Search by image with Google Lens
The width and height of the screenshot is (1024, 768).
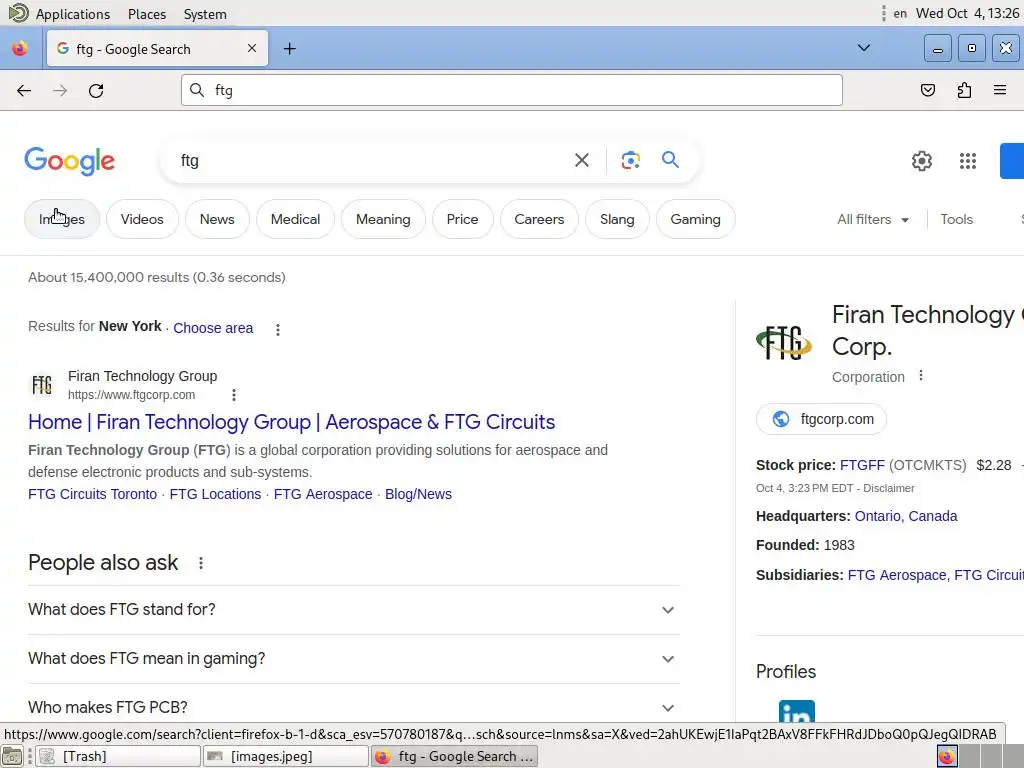pos(630,160)
